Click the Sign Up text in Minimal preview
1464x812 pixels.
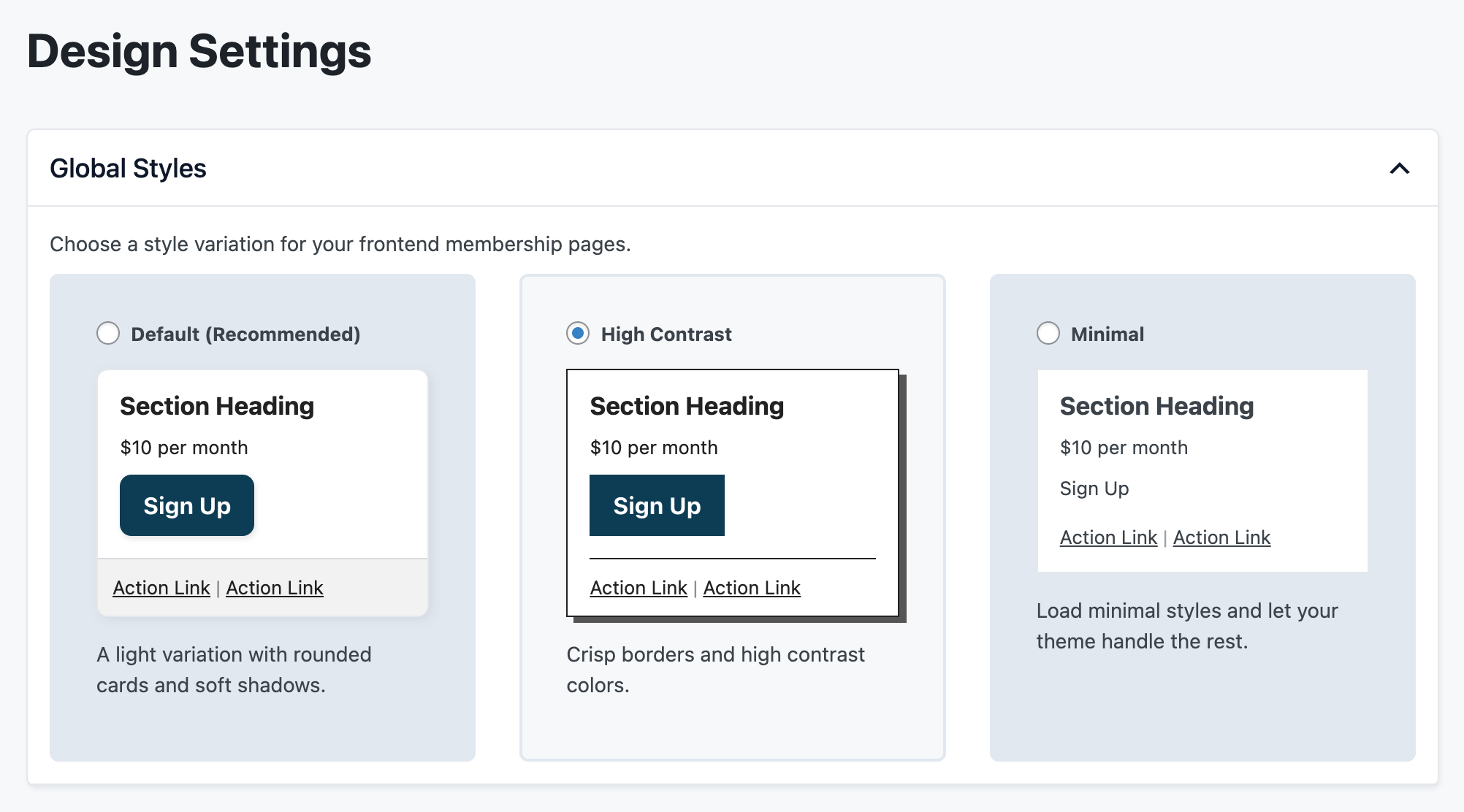click(1094, 489)
